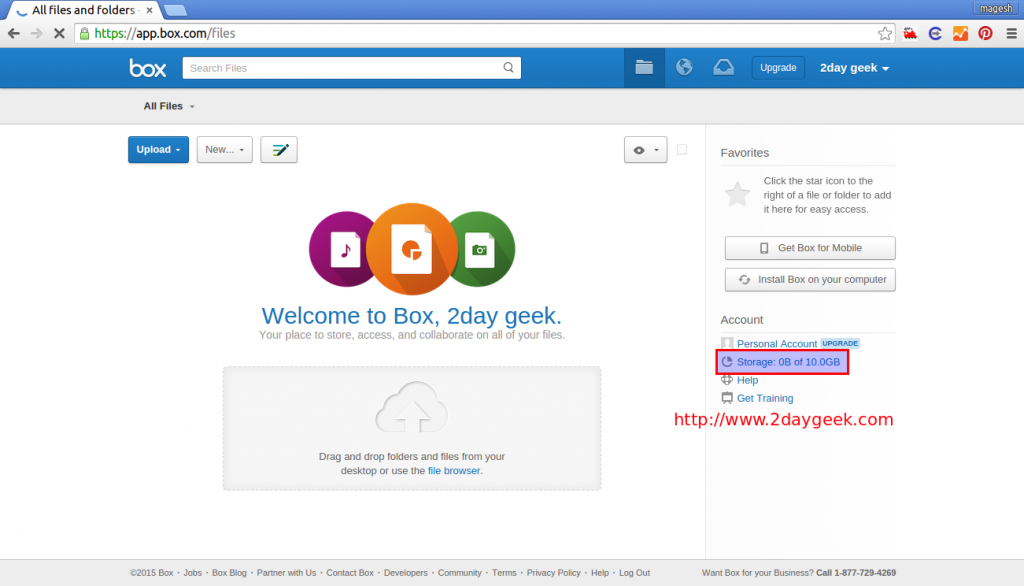Viewport: 1024px width, 586px height.
Task: Open the 2day geek account menu
Action: (x=854, y=68)
